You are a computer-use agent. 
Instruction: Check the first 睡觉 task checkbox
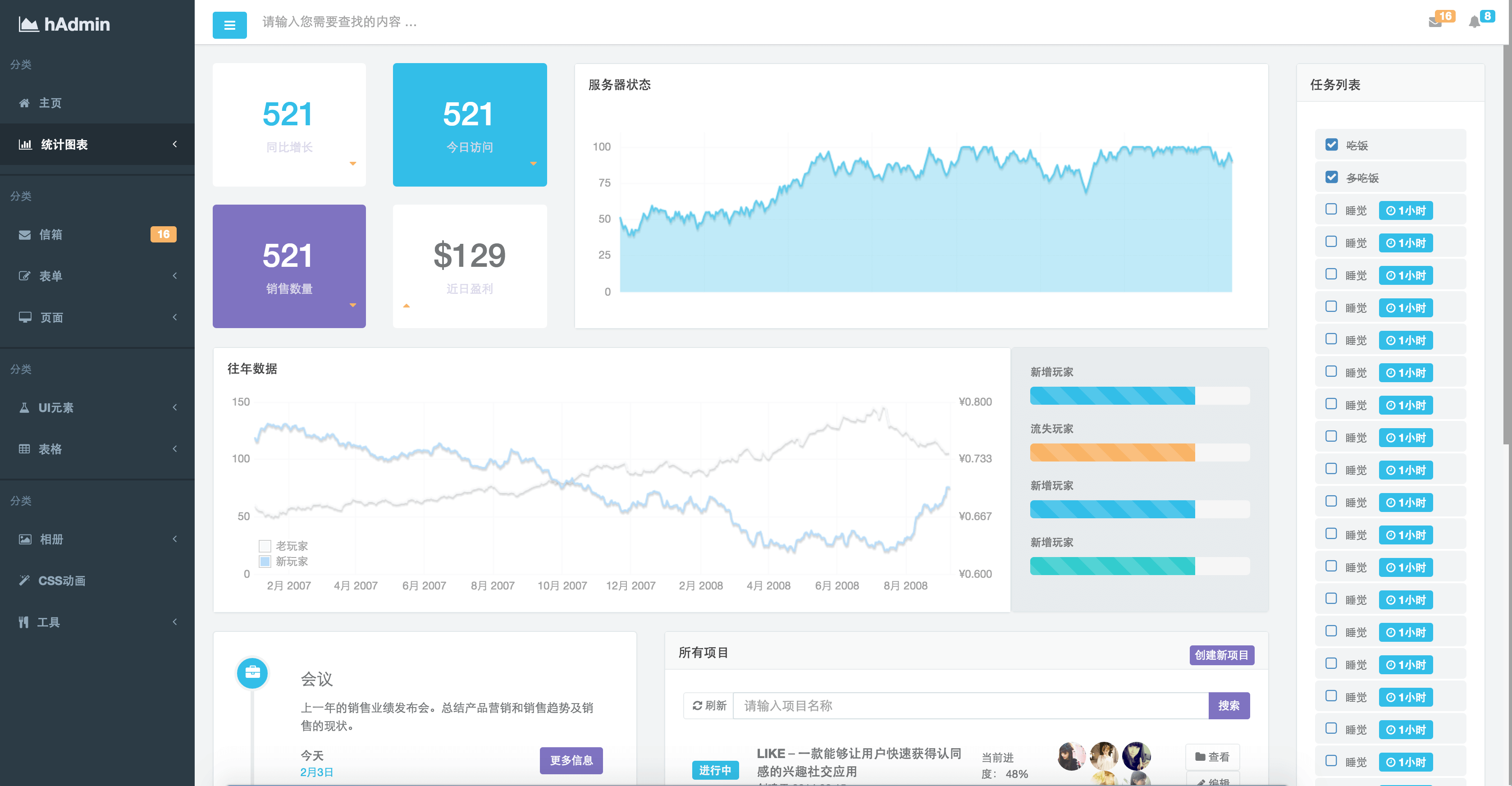[1331, 210]
